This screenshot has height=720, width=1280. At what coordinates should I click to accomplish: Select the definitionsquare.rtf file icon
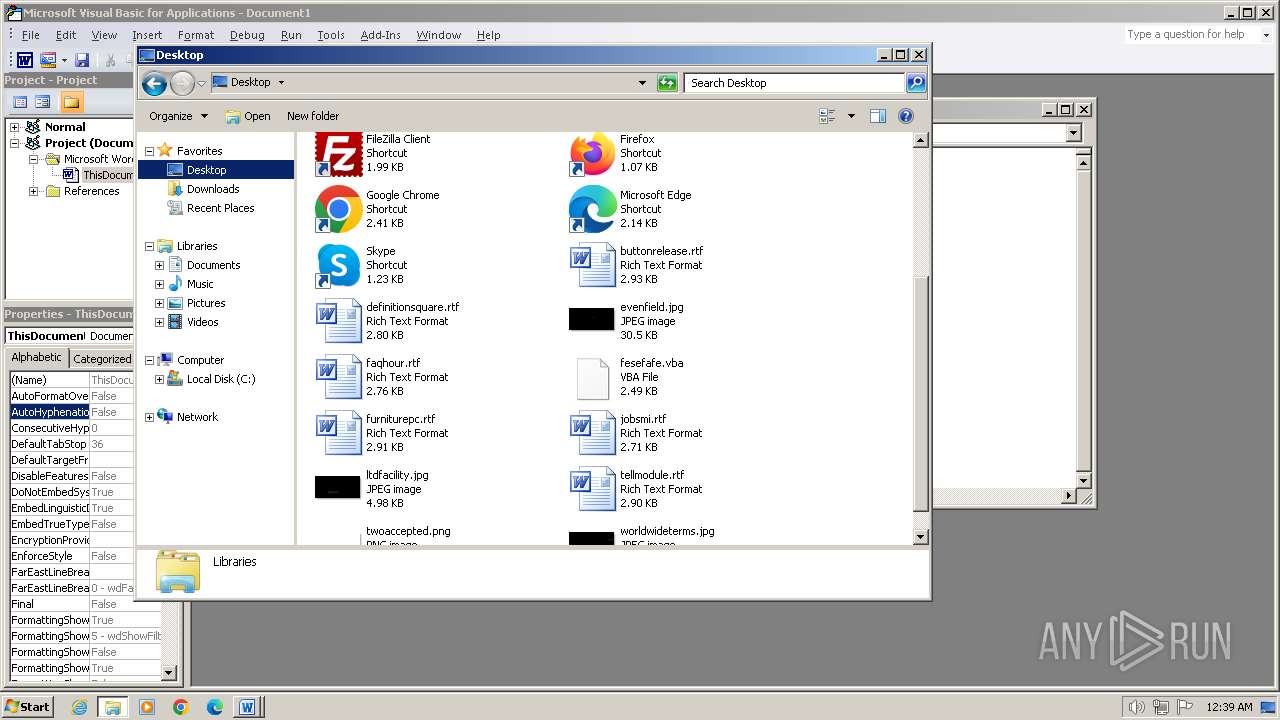point(338,321)
